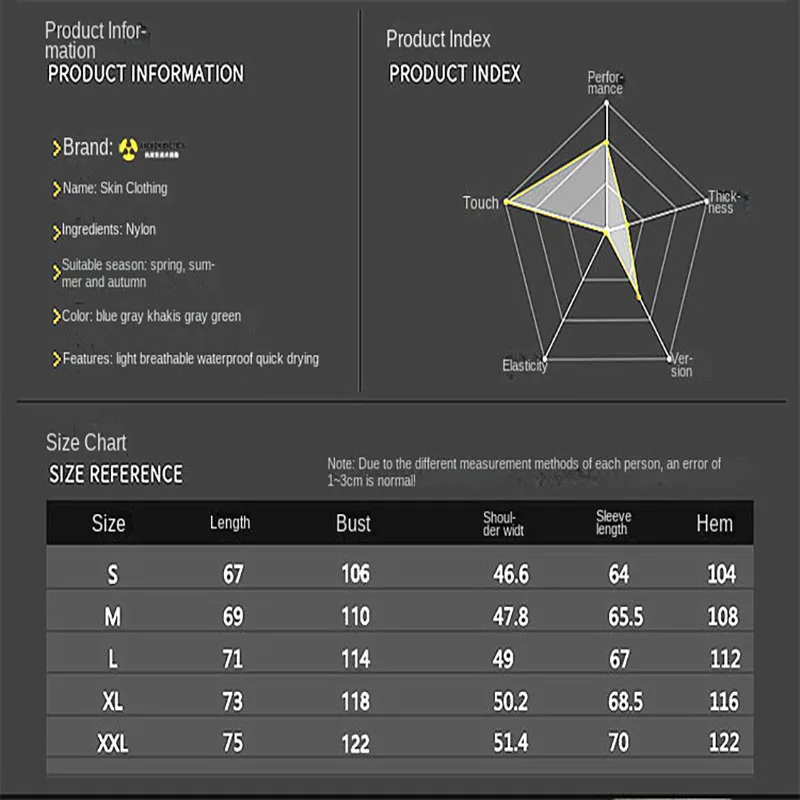The image size is (800, 800).
Task: Click the yellow arrow beside Suitable season
Action: (x=57, y=272)
